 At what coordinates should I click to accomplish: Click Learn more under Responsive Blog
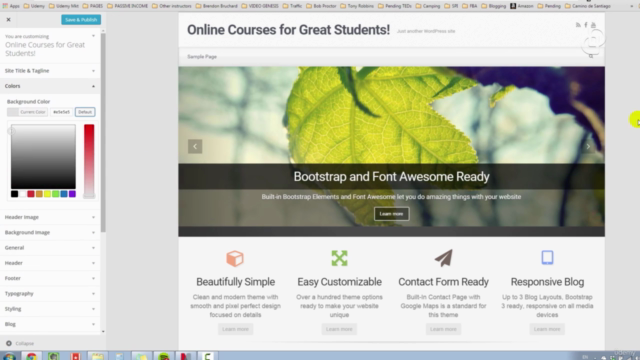point(547,329)
